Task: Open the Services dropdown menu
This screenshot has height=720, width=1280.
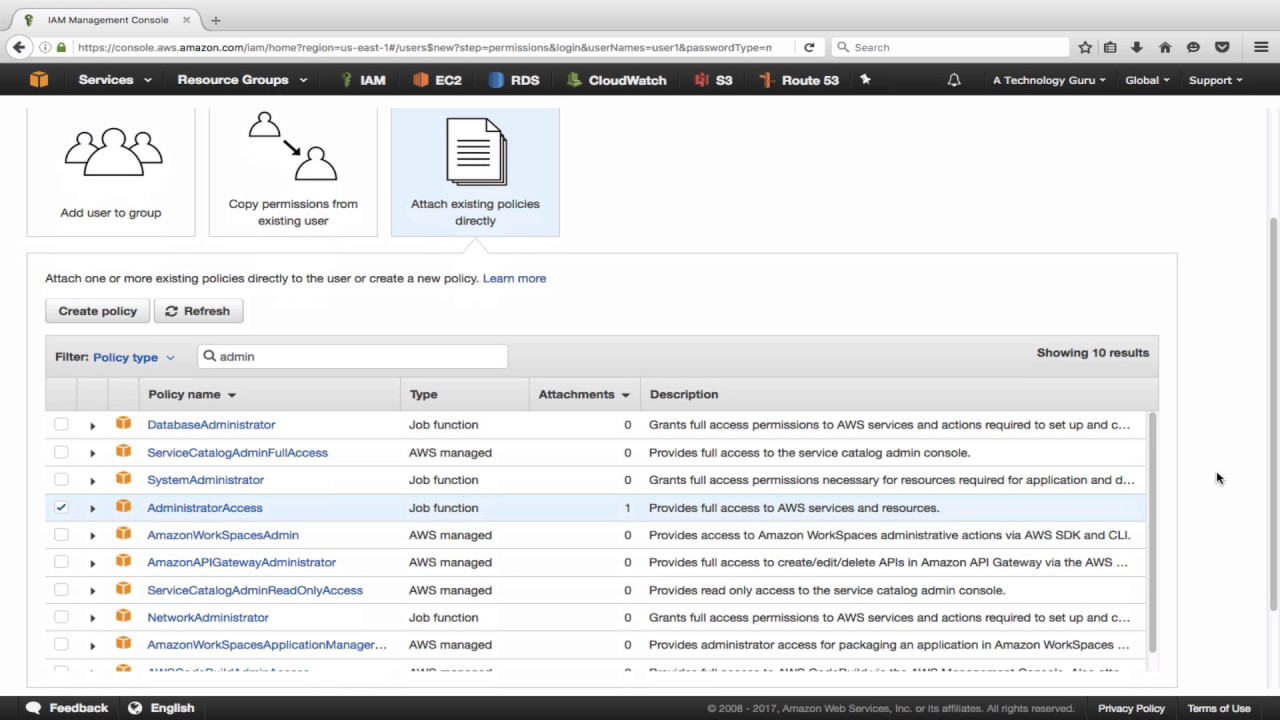Action: tap(115, 80)
